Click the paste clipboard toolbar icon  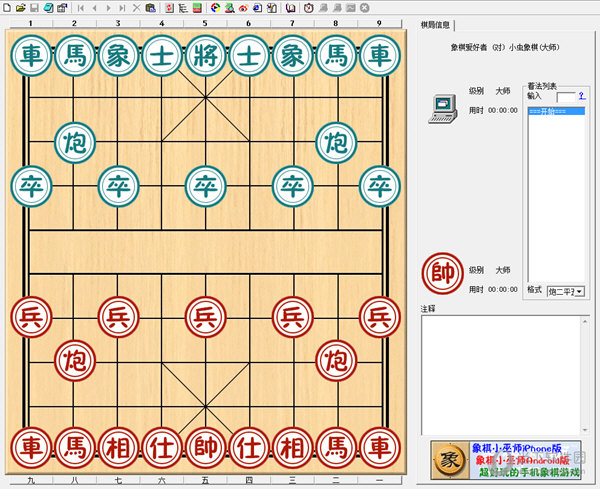pos(150,8)
